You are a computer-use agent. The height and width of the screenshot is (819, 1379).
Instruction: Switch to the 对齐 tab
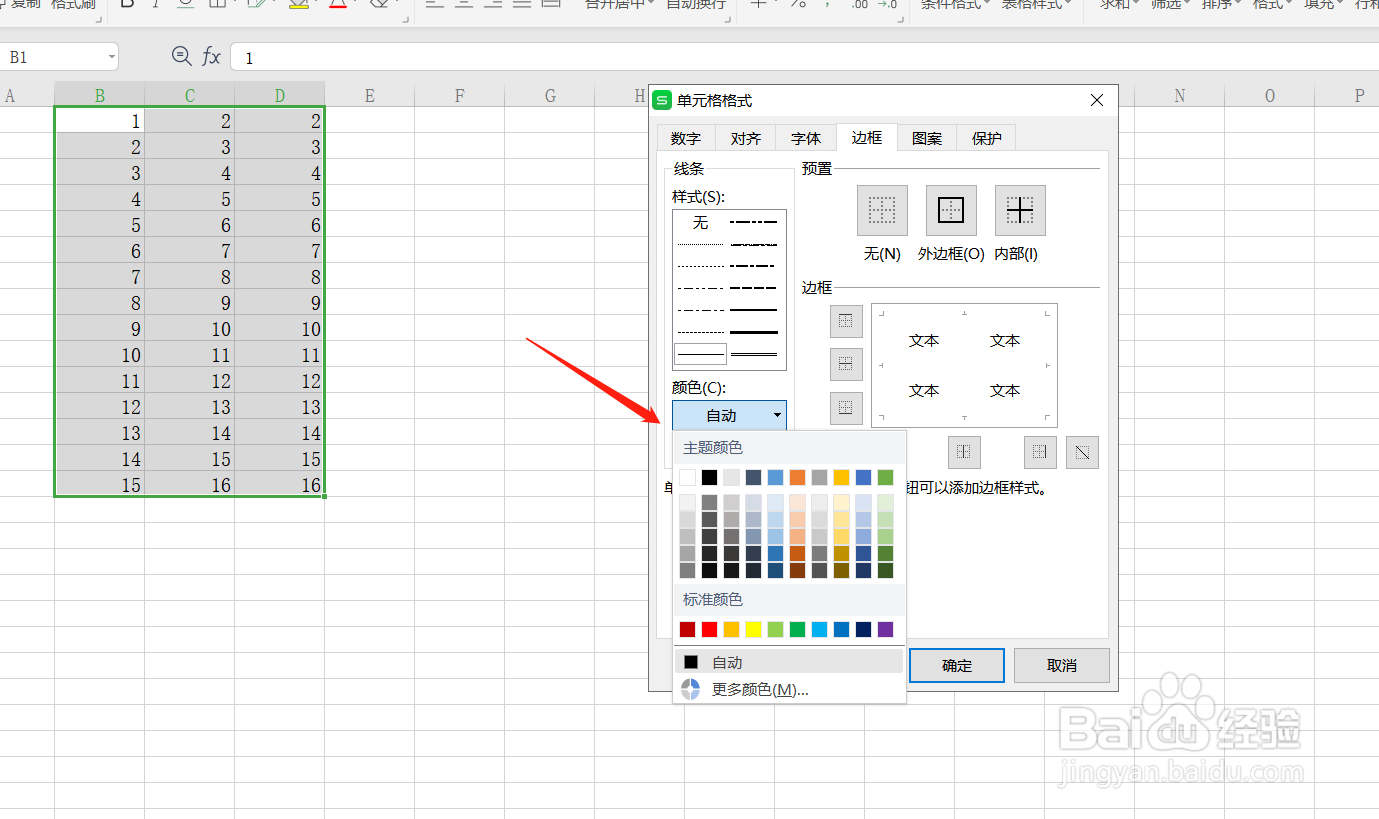point(746,138)
